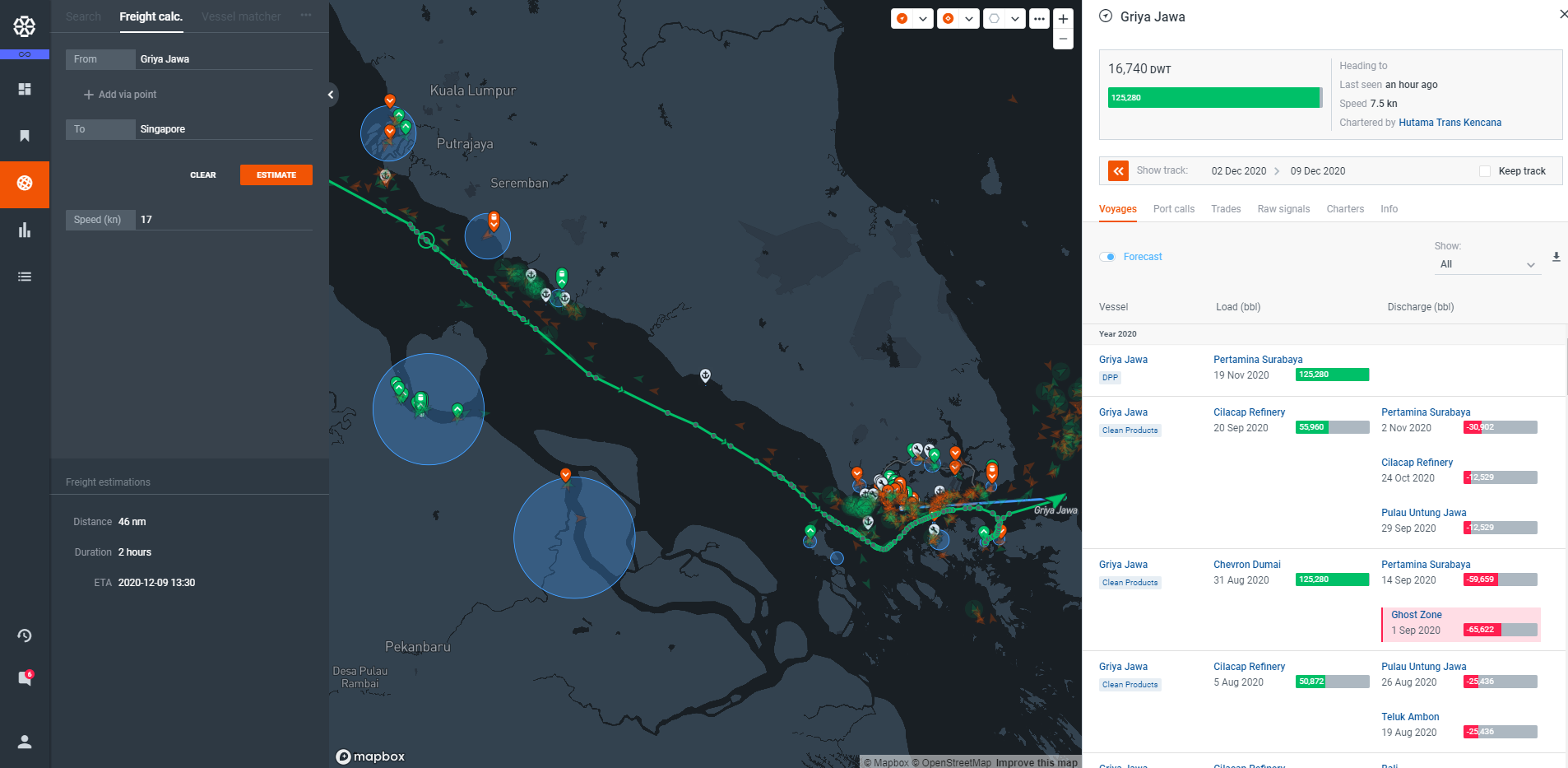
Task: Toggle the orange vessel arrow map layer button
Action: point(902,18)
